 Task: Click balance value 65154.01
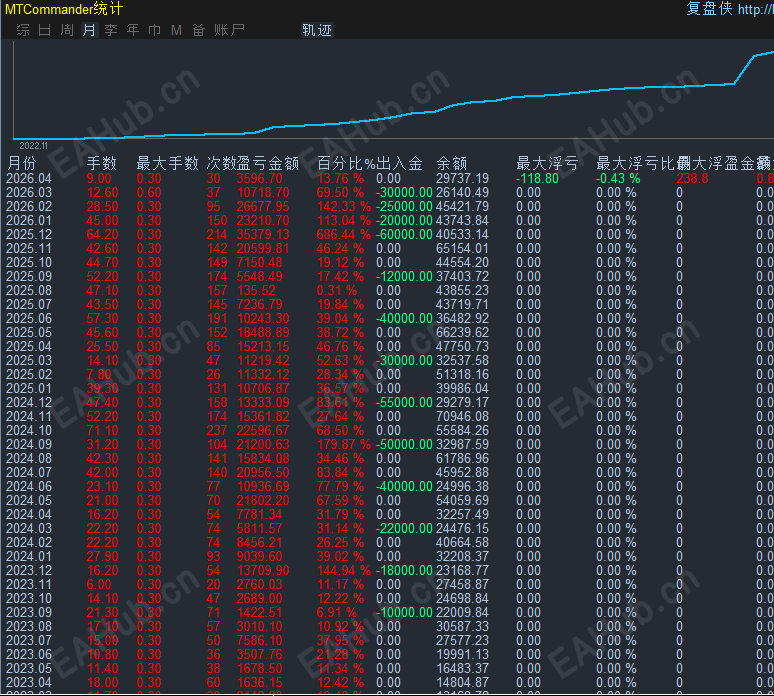click(462, 248)
